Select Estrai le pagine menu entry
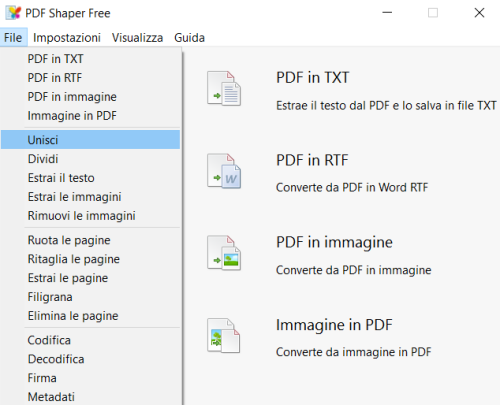This screenshot has width=500, height=405. (90, 278)
